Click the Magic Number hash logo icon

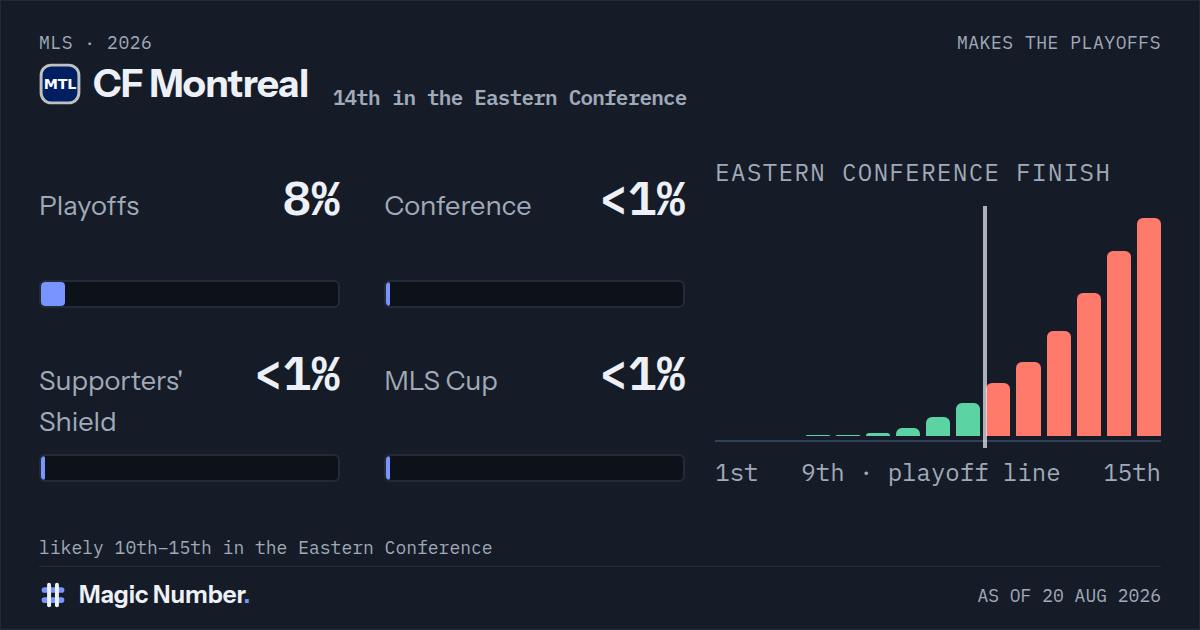click(53, 595)
